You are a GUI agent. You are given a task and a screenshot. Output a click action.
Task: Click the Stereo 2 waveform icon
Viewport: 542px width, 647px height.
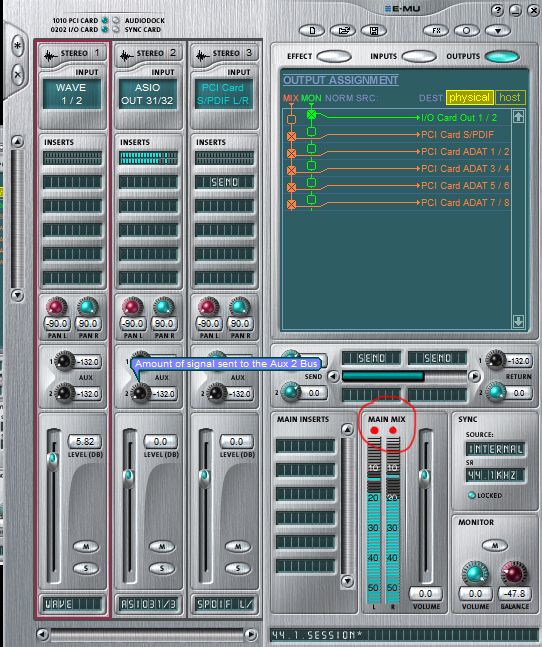126,55
